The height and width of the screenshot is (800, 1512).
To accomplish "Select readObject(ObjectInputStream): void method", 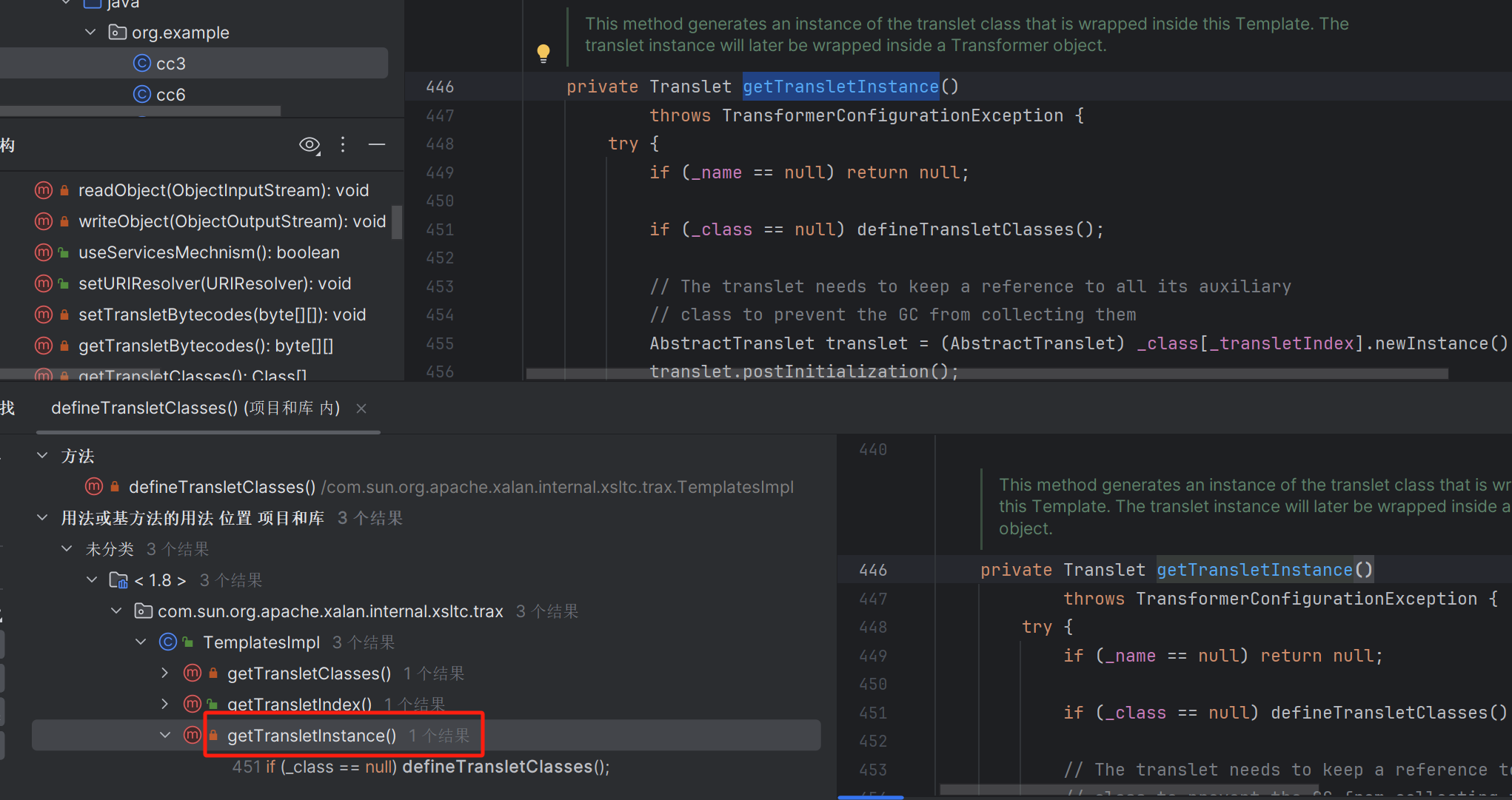I will 224,190.
